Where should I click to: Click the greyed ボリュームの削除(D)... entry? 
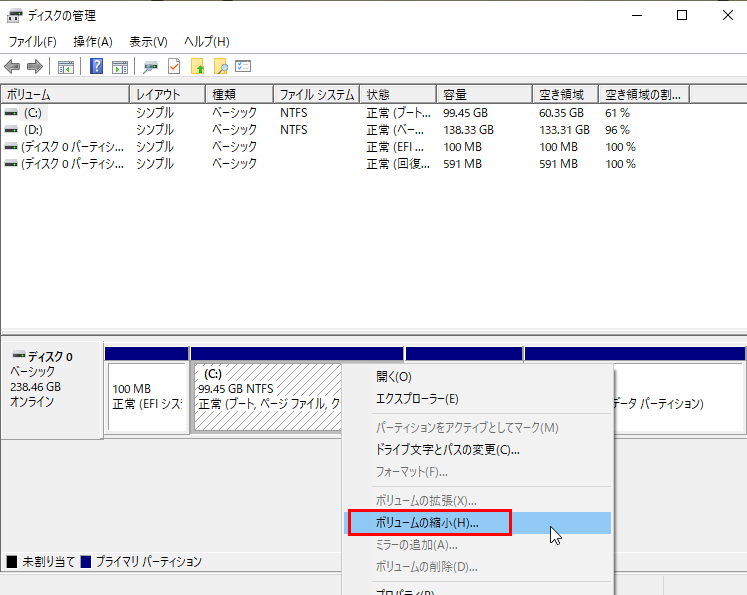(x=478, y=567)
